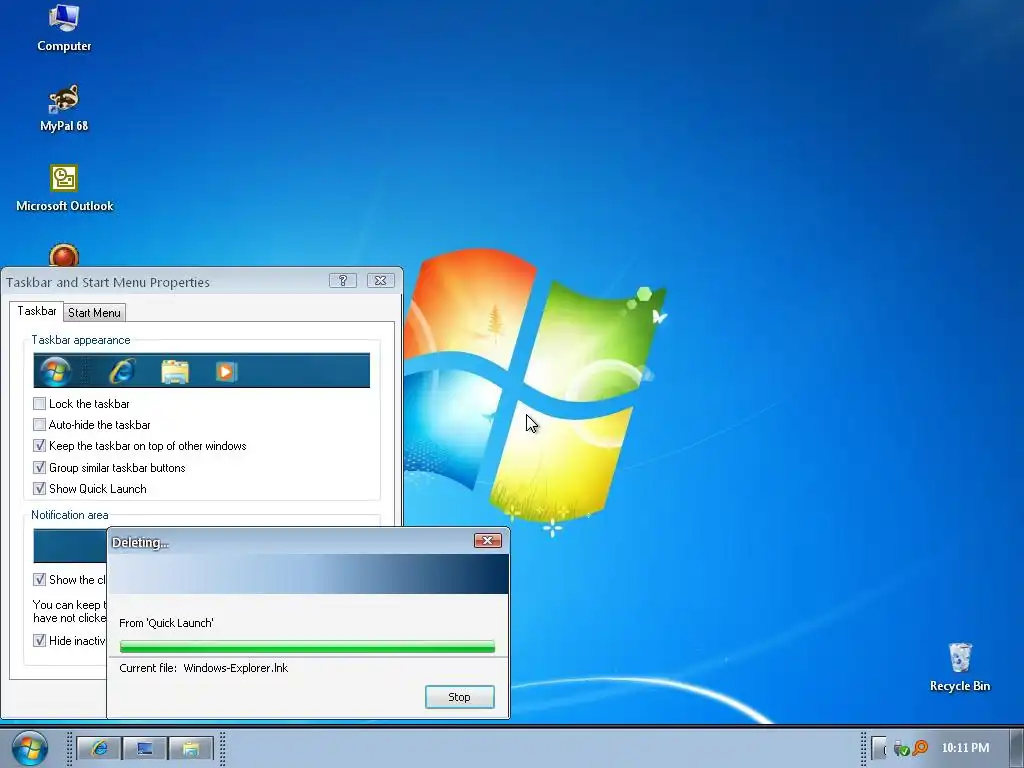Click the Start orb in taskbar appearance preview
This screenshot has width=1024, height=768.
[x=56, y=371]
